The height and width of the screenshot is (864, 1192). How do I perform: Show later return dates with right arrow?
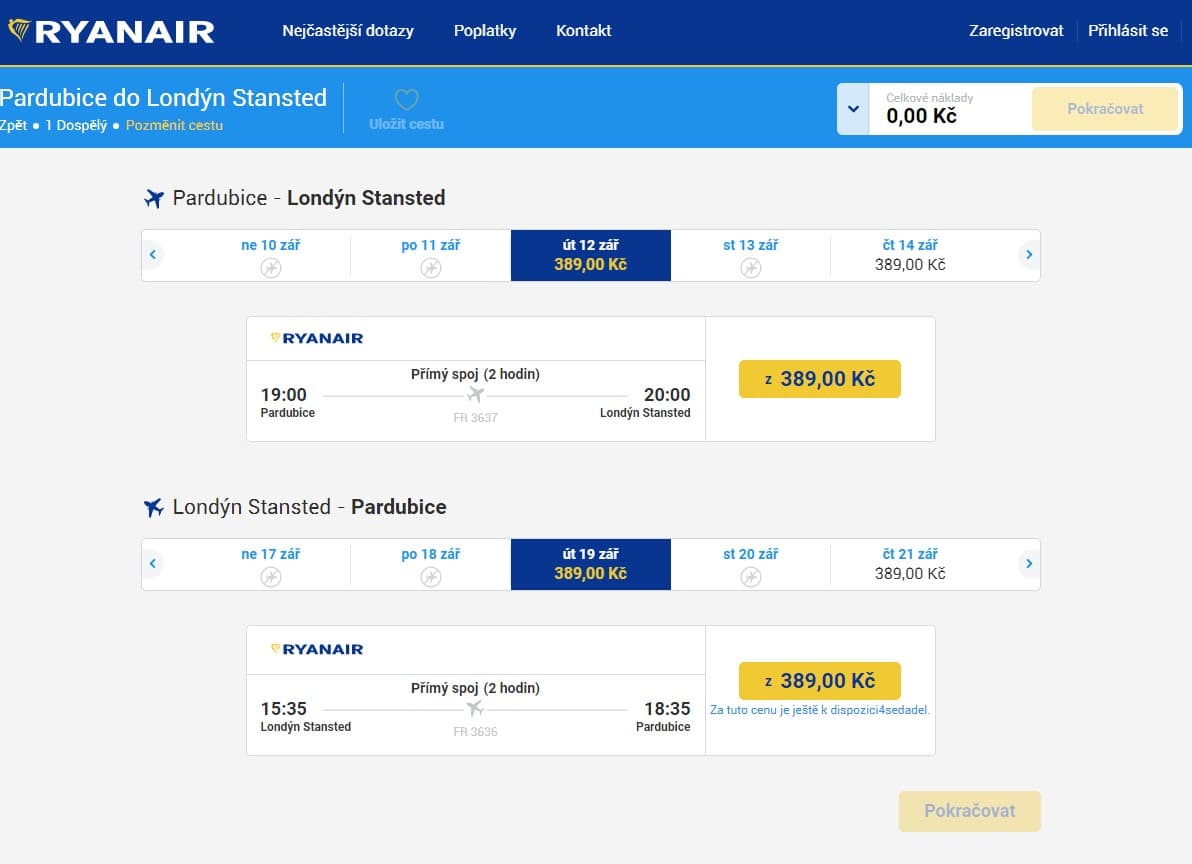click(x=1029, y=564)
